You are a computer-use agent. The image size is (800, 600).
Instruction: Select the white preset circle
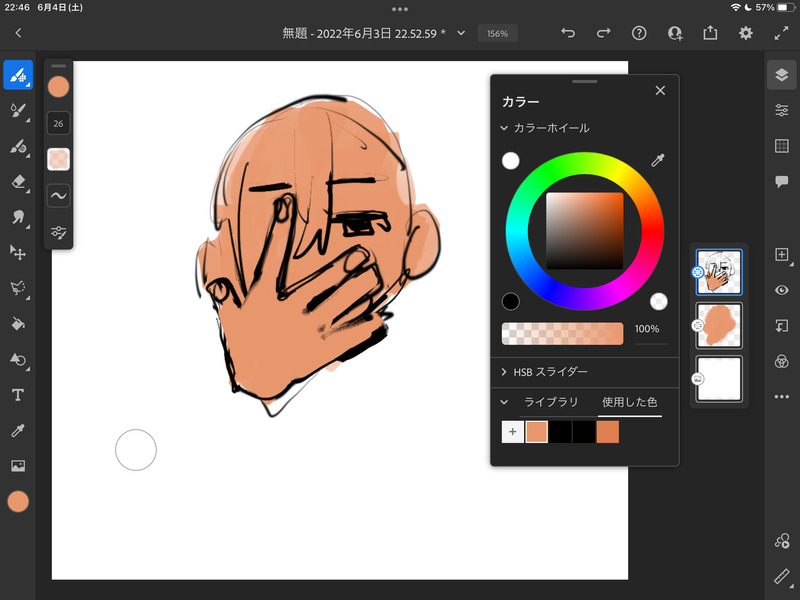[511, 161]
